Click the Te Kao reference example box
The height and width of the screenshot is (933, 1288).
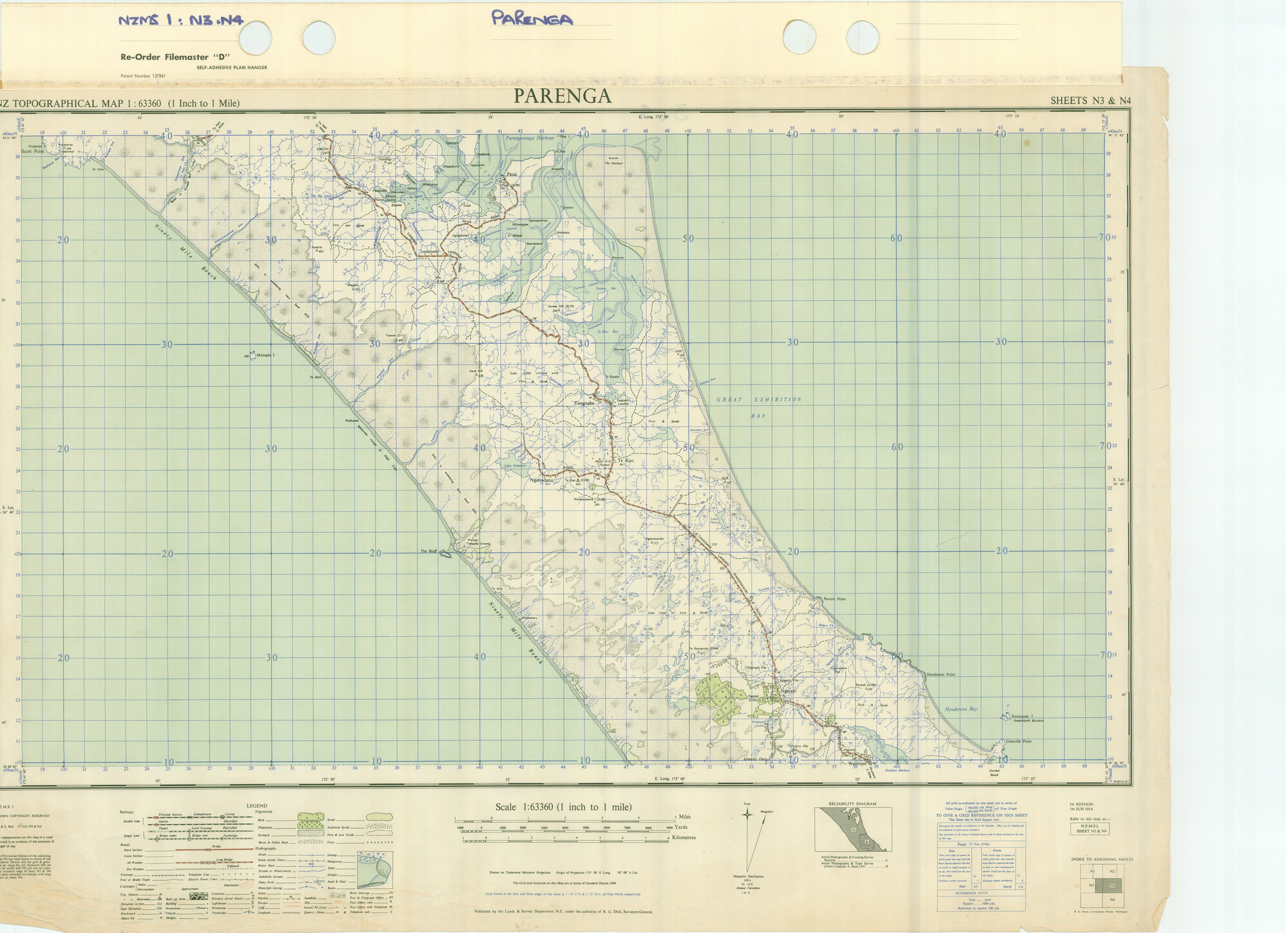coord(974,844)
